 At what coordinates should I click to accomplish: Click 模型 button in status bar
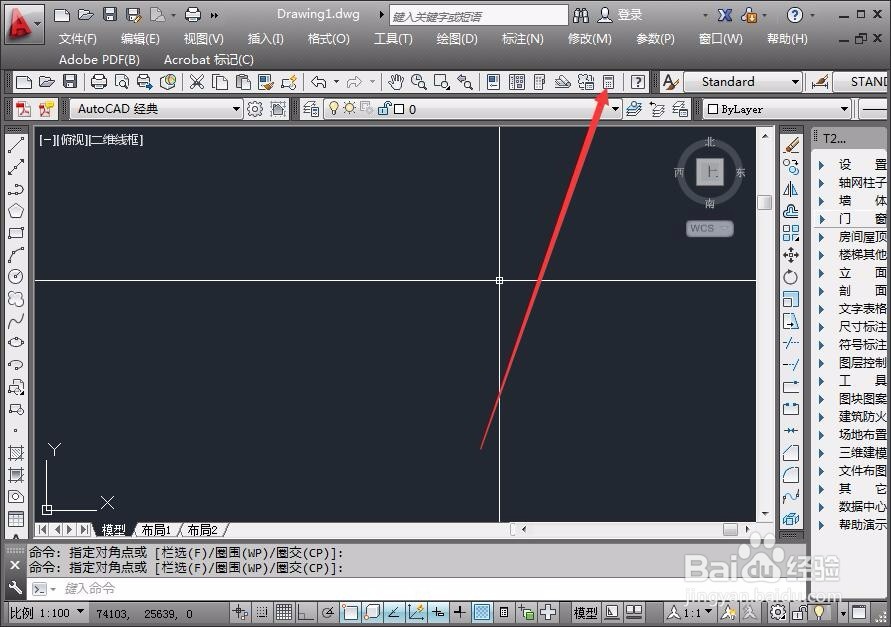click(x=585, y=613)
